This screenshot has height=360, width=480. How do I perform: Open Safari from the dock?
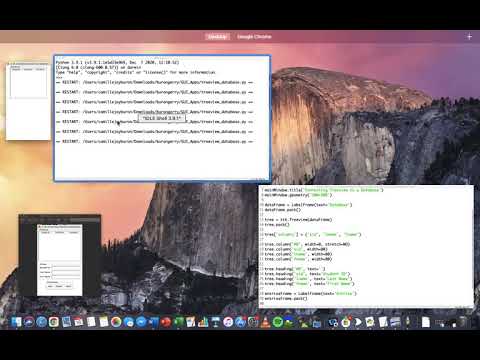tap(41, 322)
